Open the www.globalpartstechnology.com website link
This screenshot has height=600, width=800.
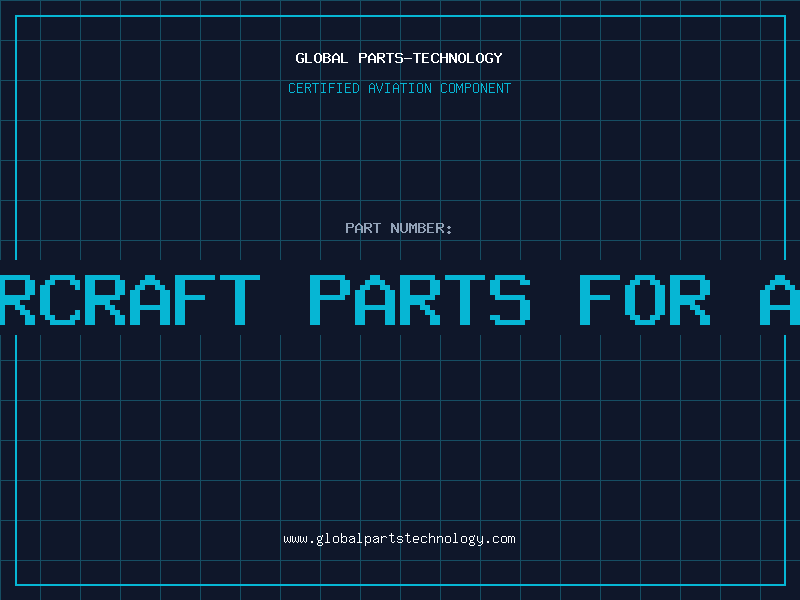pyautogui.click(x=399, y=539)
